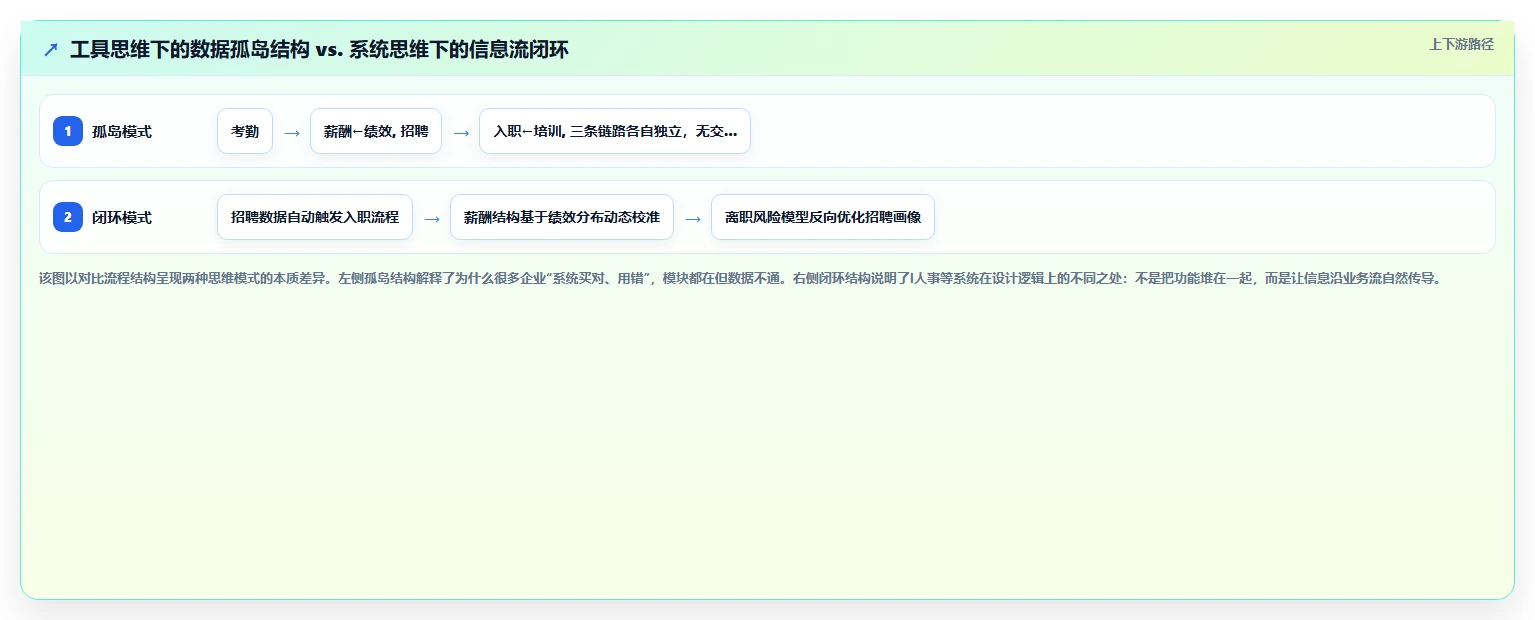The width and height of the screenshot is (1535, 620).
Task: Click the 考勤 step box
Action: click(x=245, y=131)
